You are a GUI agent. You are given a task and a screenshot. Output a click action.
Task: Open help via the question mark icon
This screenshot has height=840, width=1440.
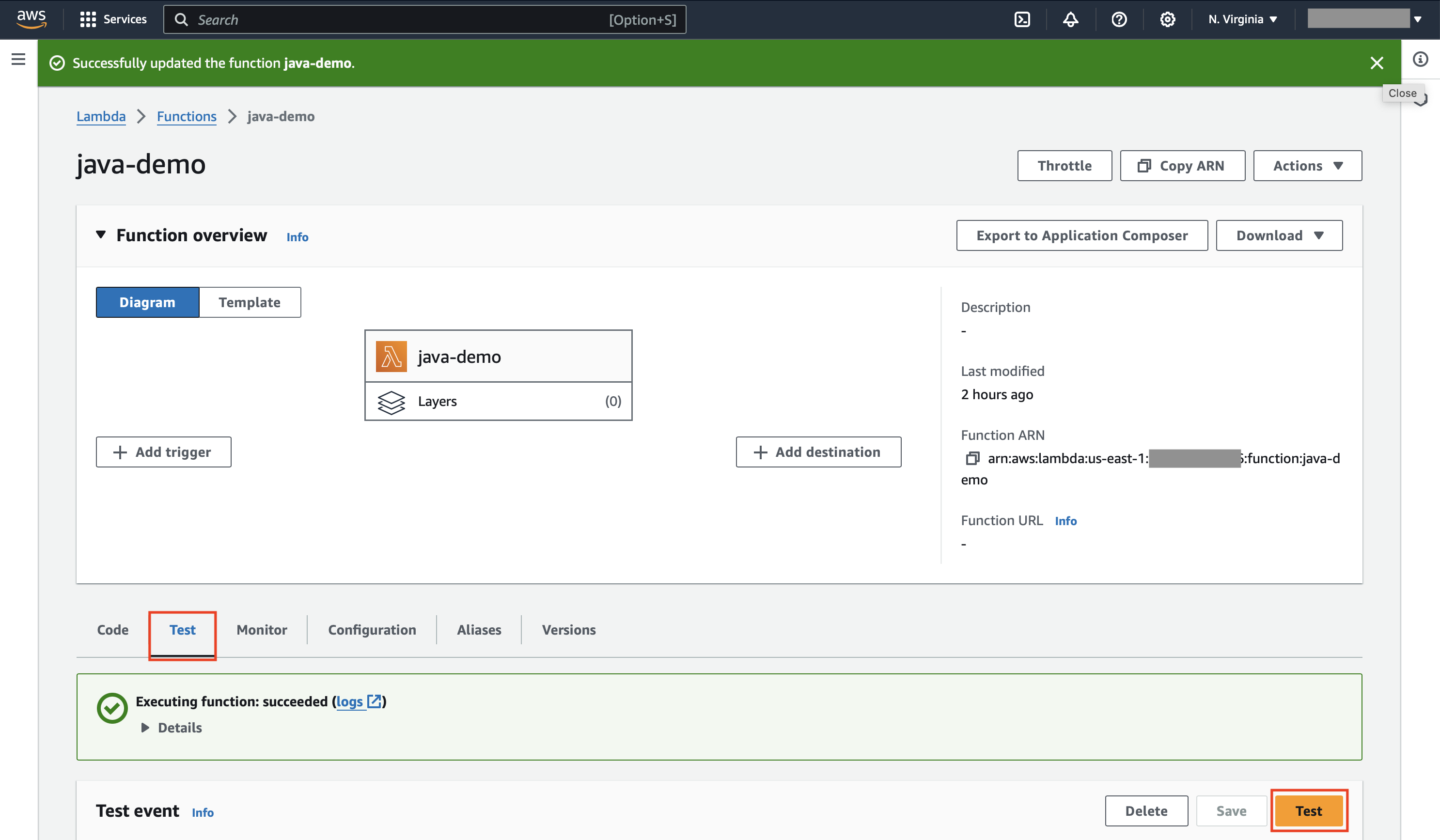click(x=1119, y=19)
